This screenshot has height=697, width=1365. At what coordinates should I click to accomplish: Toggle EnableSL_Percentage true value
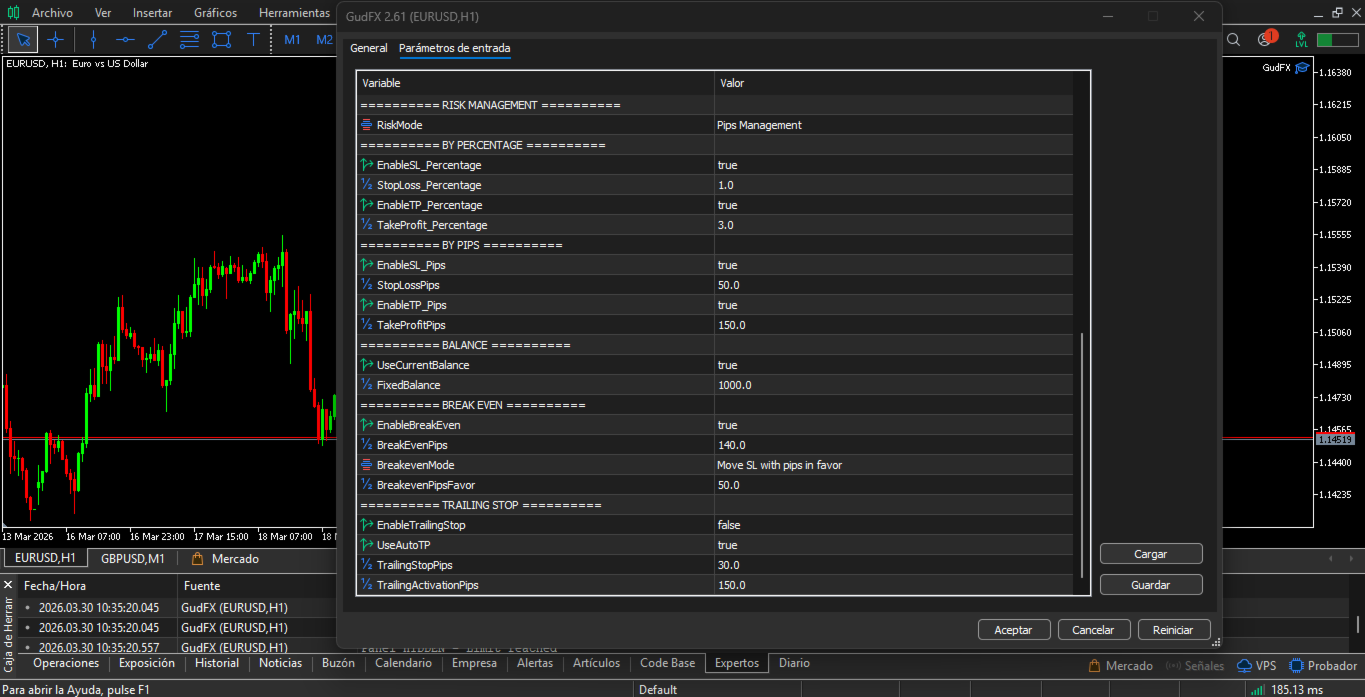890,165
